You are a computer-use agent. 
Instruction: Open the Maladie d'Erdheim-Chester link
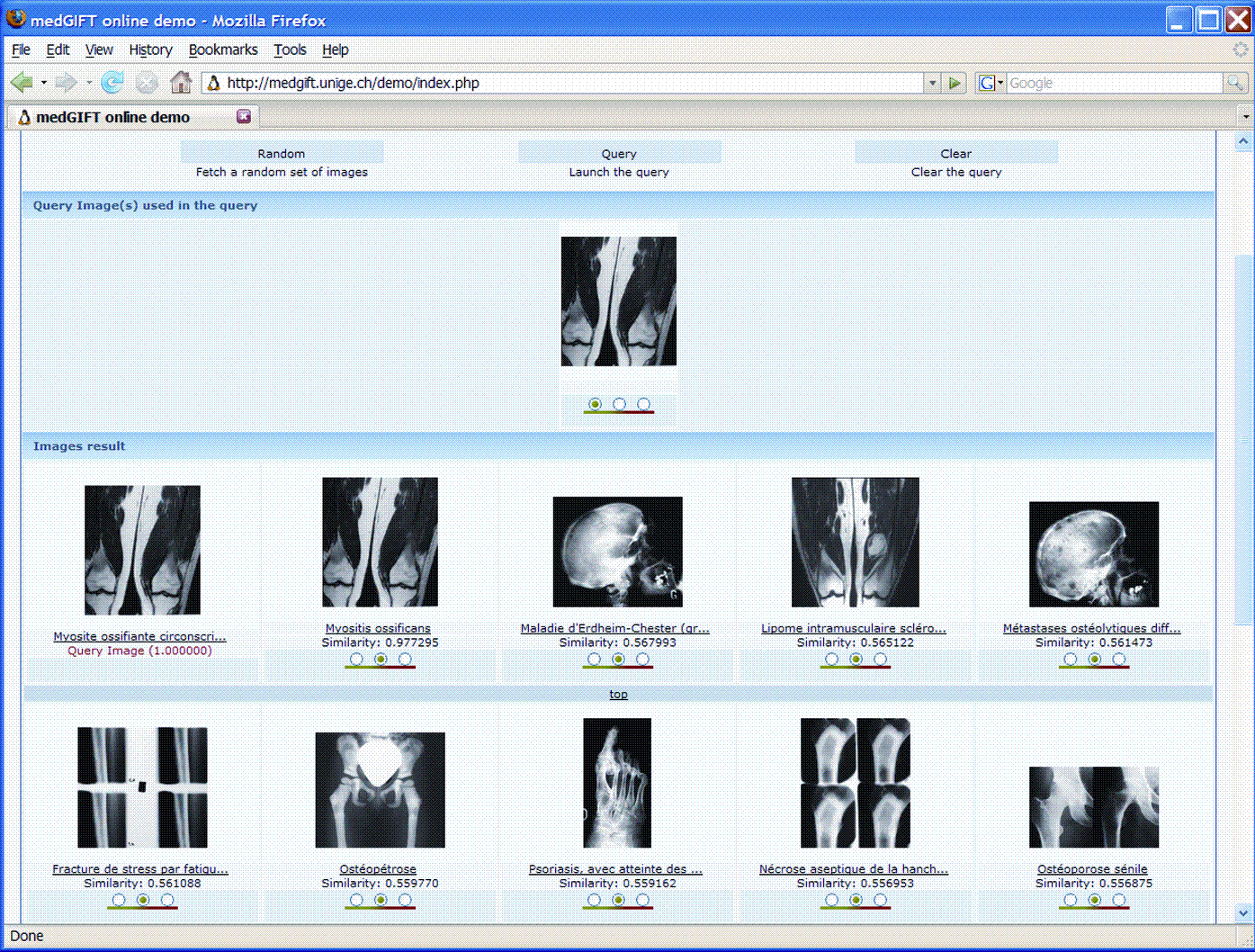615,628
